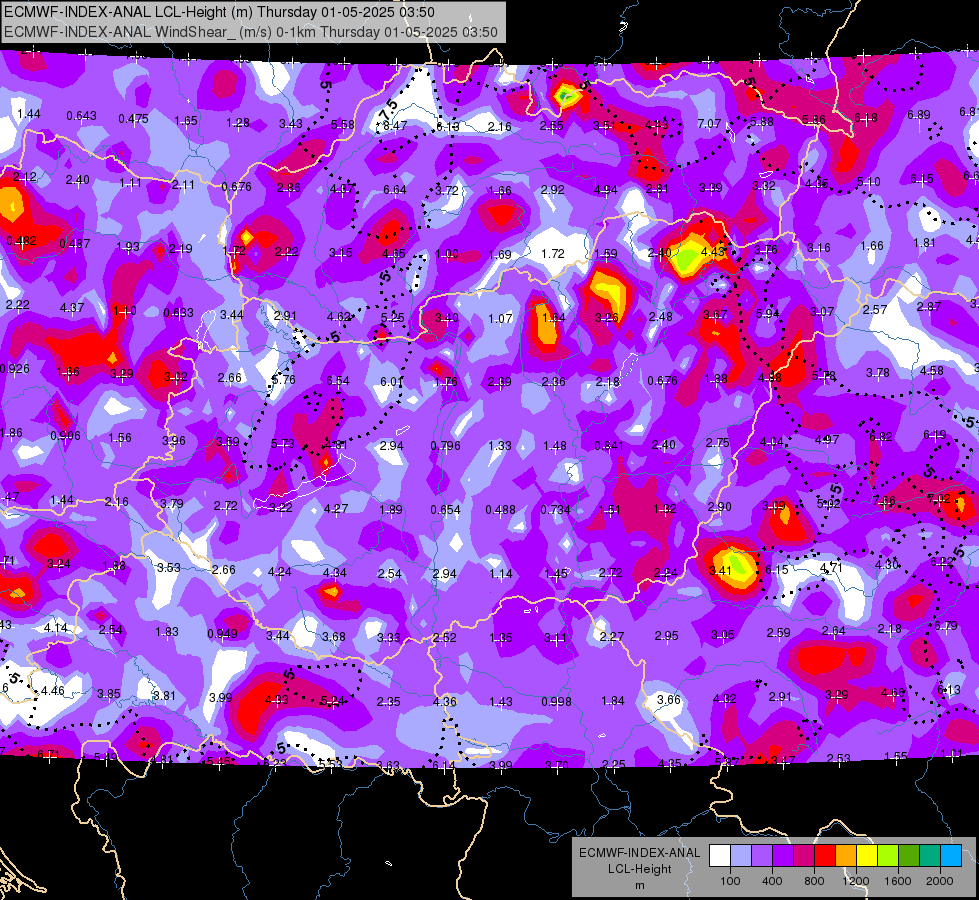Click the white swatch in the LCL-Height legend

tap(720, 856)
